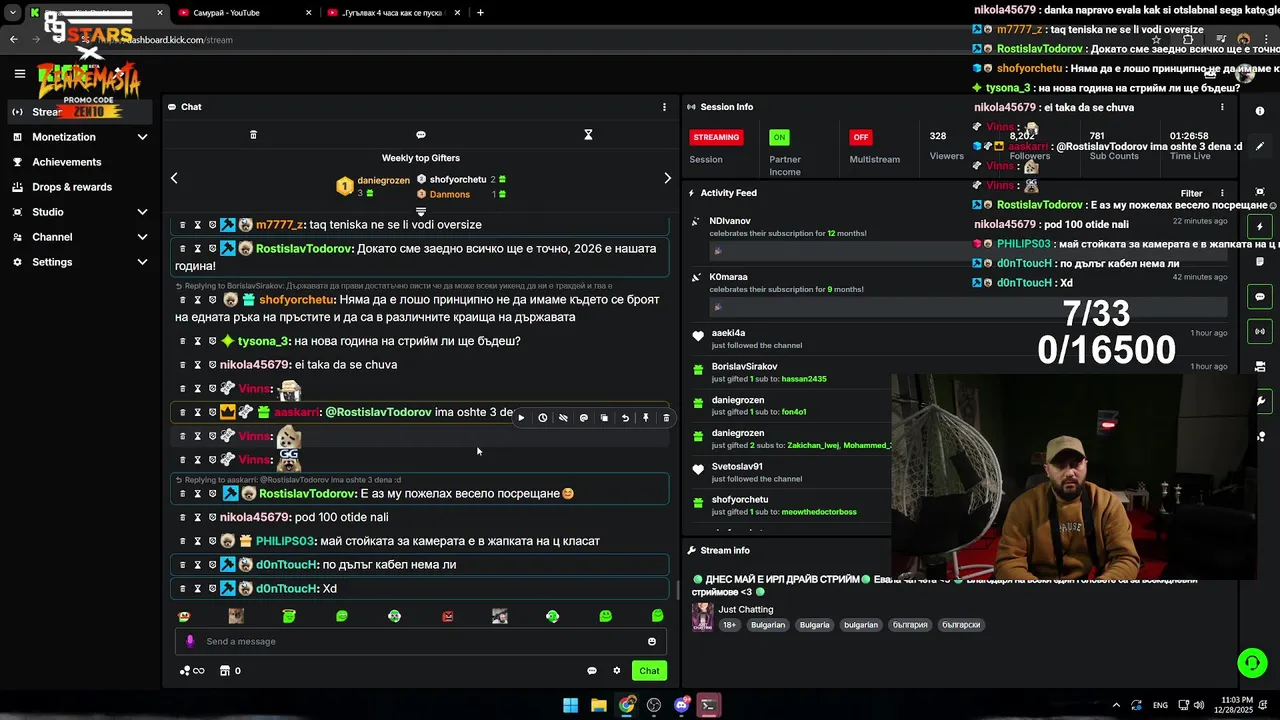
Task: Open Drops & rewards in the sidebar
Action: (x=72, y=187)
